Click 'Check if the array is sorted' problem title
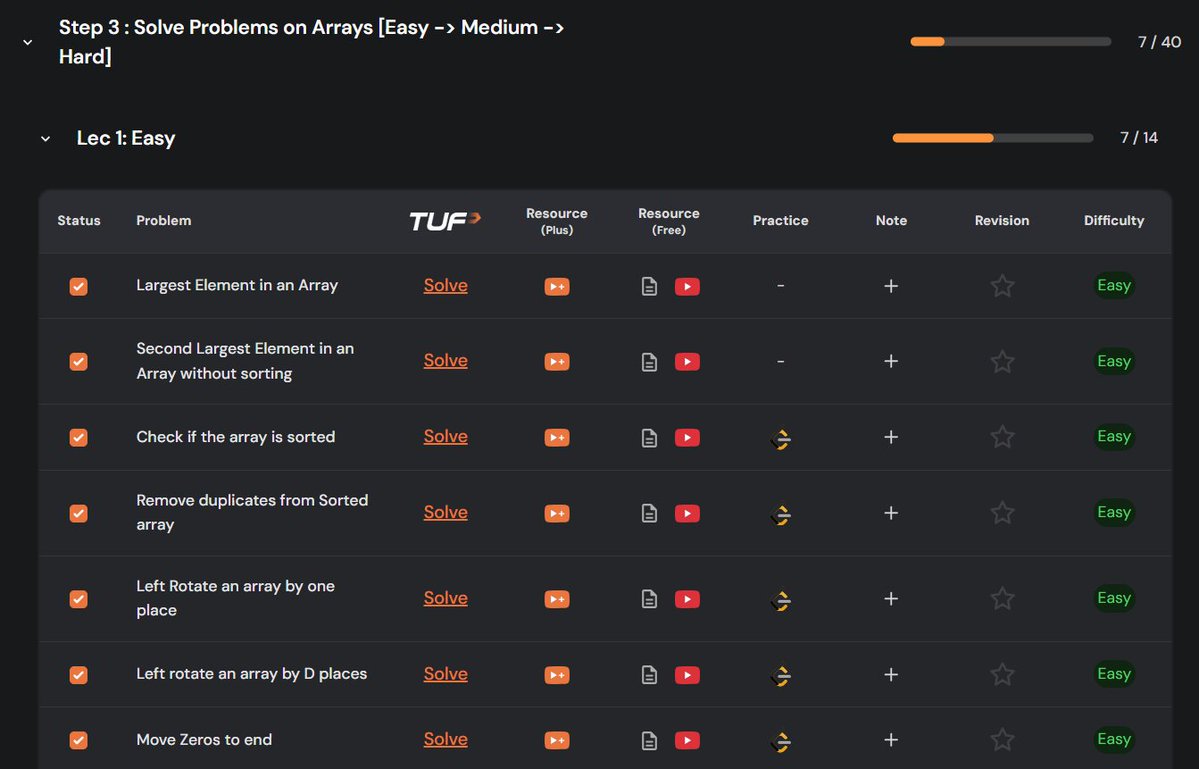Screen dimensions: 1199x769 pos(236,436)
